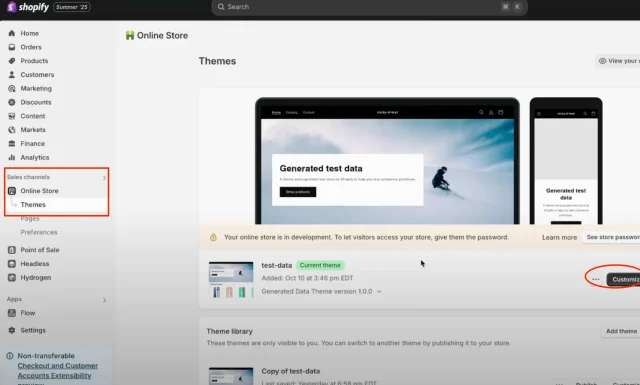Click the Home house icon
This screenshot has width=640, height=385.
(12, 33)
